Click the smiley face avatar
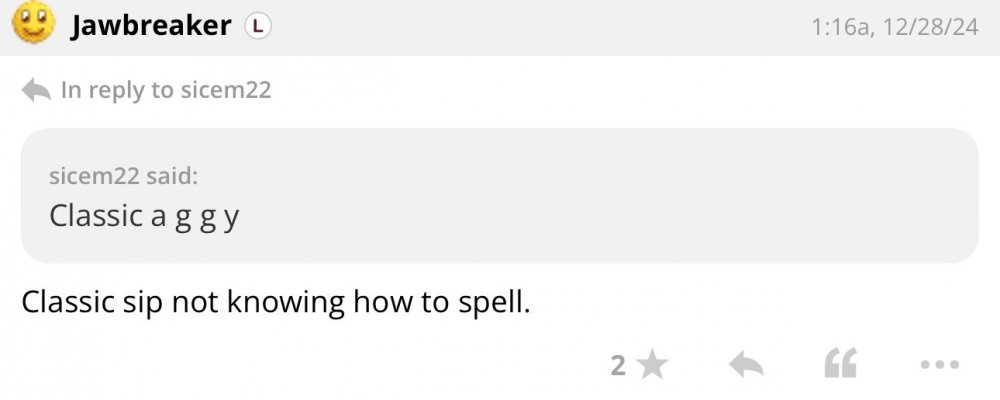The width and height of the screenshot is (1000, 400). 33,23
